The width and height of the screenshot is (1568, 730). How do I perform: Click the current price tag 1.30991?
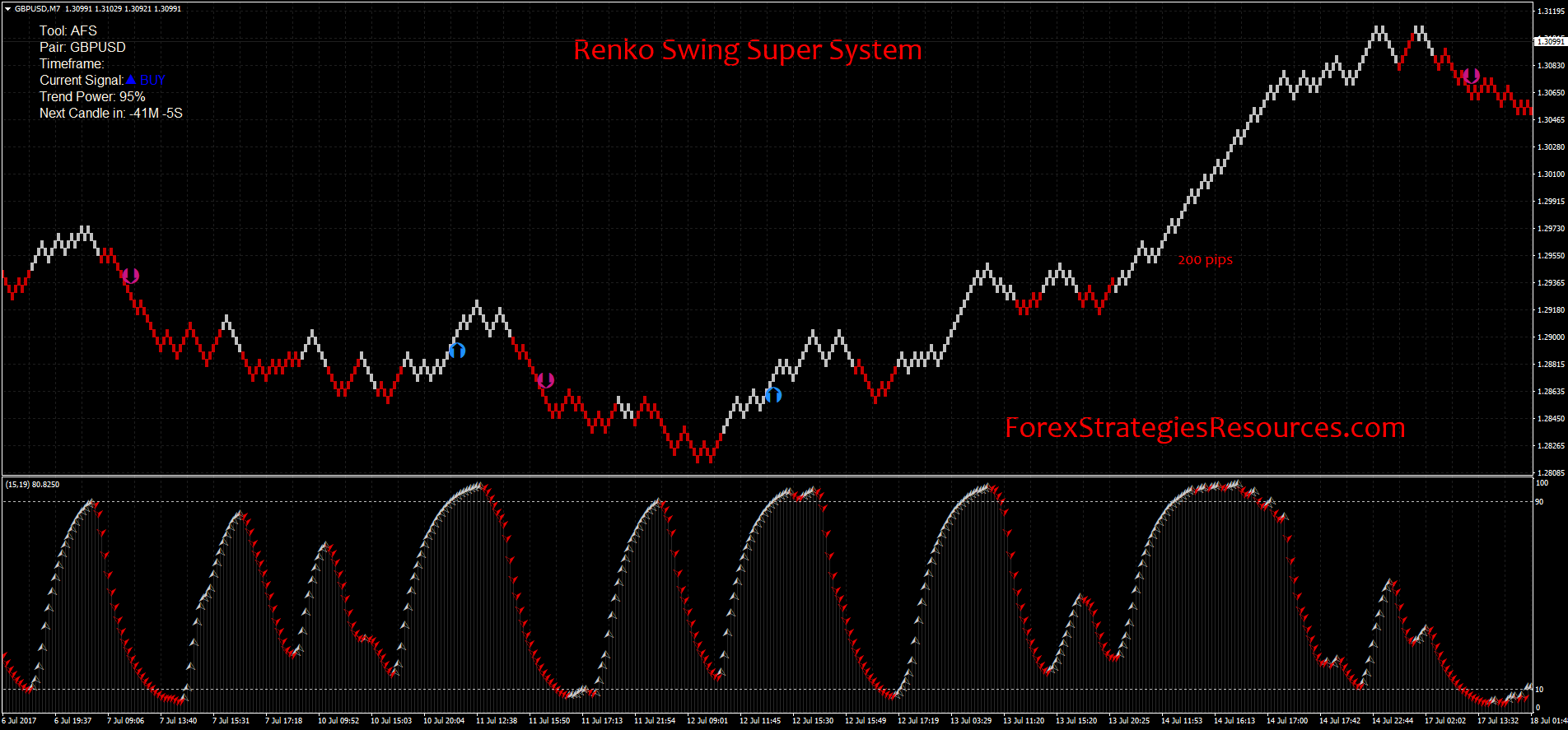(x=1550, y=41)
